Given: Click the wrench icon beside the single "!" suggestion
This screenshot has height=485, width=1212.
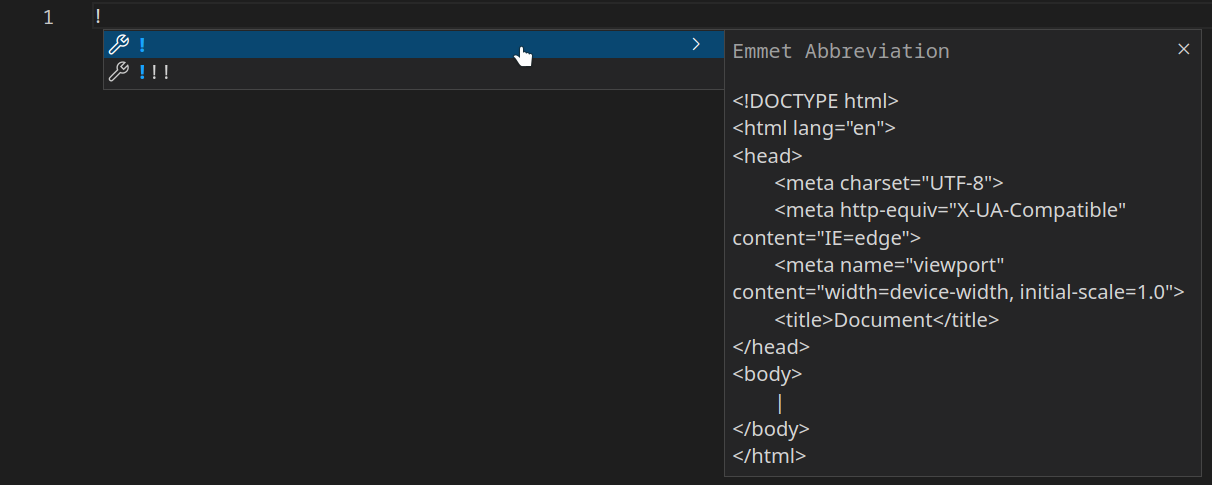Looking at the screenshot, I should (x=118, y=45).
